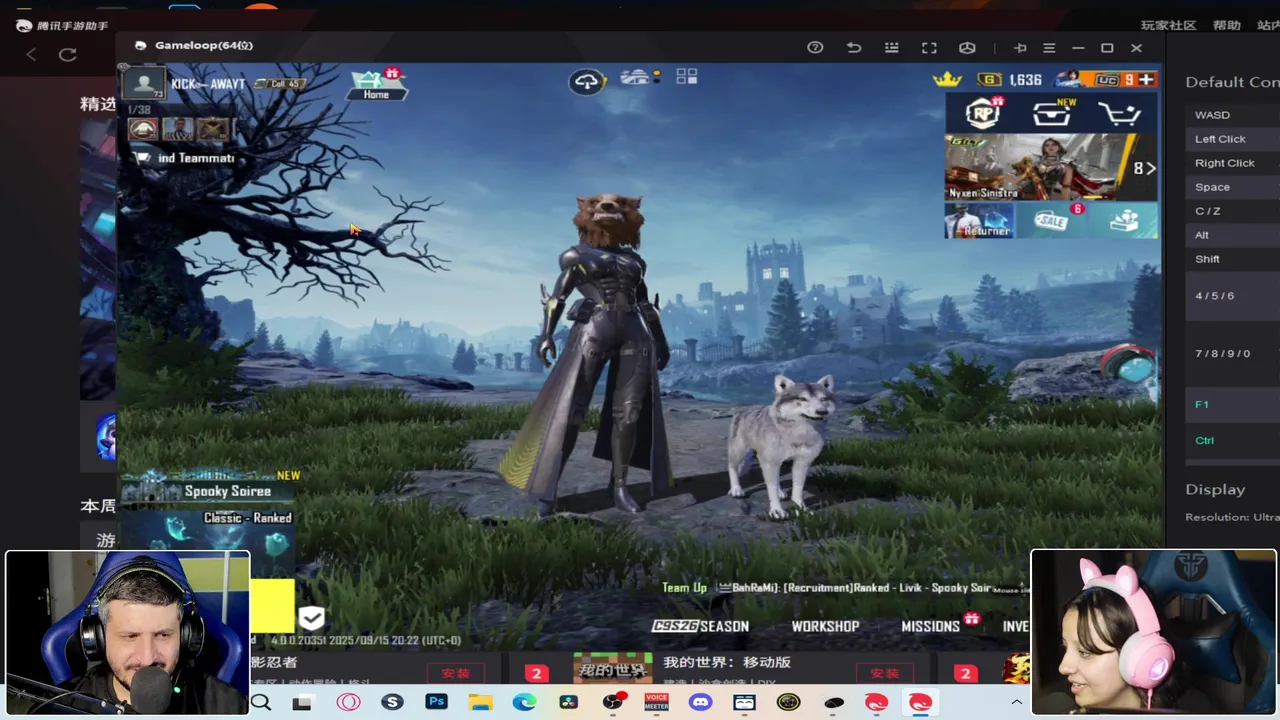Screen dimensions: 1280x720
Task: Open Discord from the taskbar
Action: click(x=700, y=703)
